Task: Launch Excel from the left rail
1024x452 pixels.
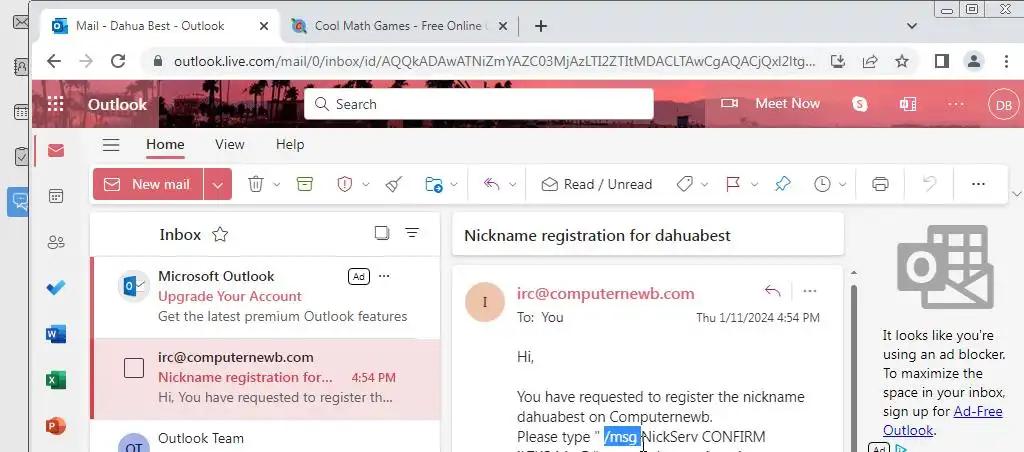Action: pyautogui.click(x=56, y=380)
